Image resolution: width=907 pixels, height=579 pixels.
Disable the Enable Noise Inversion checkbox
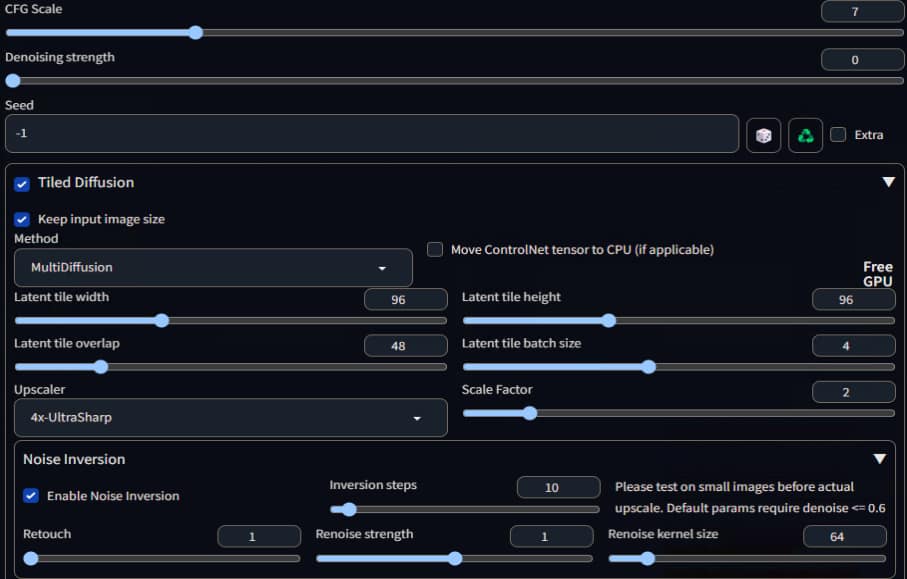[x=31, y=496]
